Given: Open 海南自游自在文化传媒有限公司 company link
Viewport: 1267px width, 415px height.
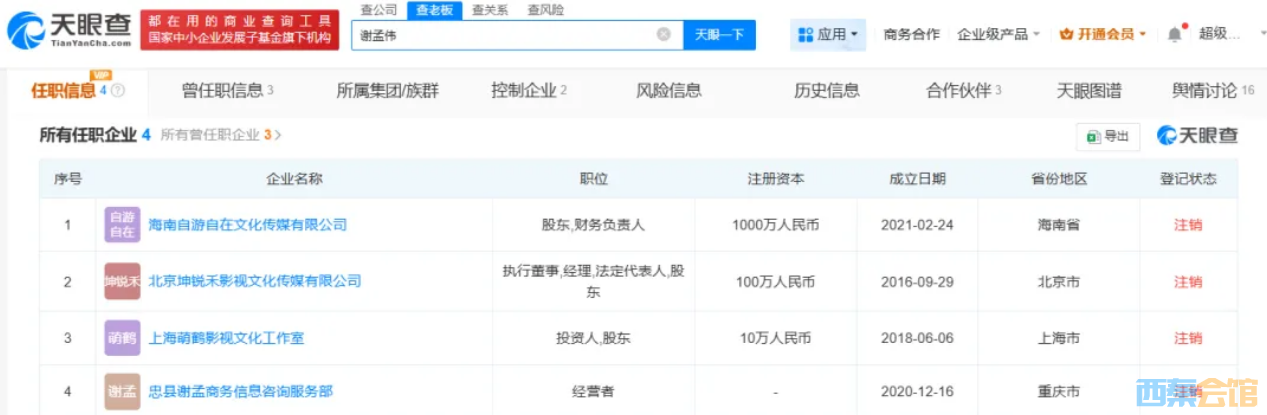Looking at the screenshot, I should coord(247,225).
